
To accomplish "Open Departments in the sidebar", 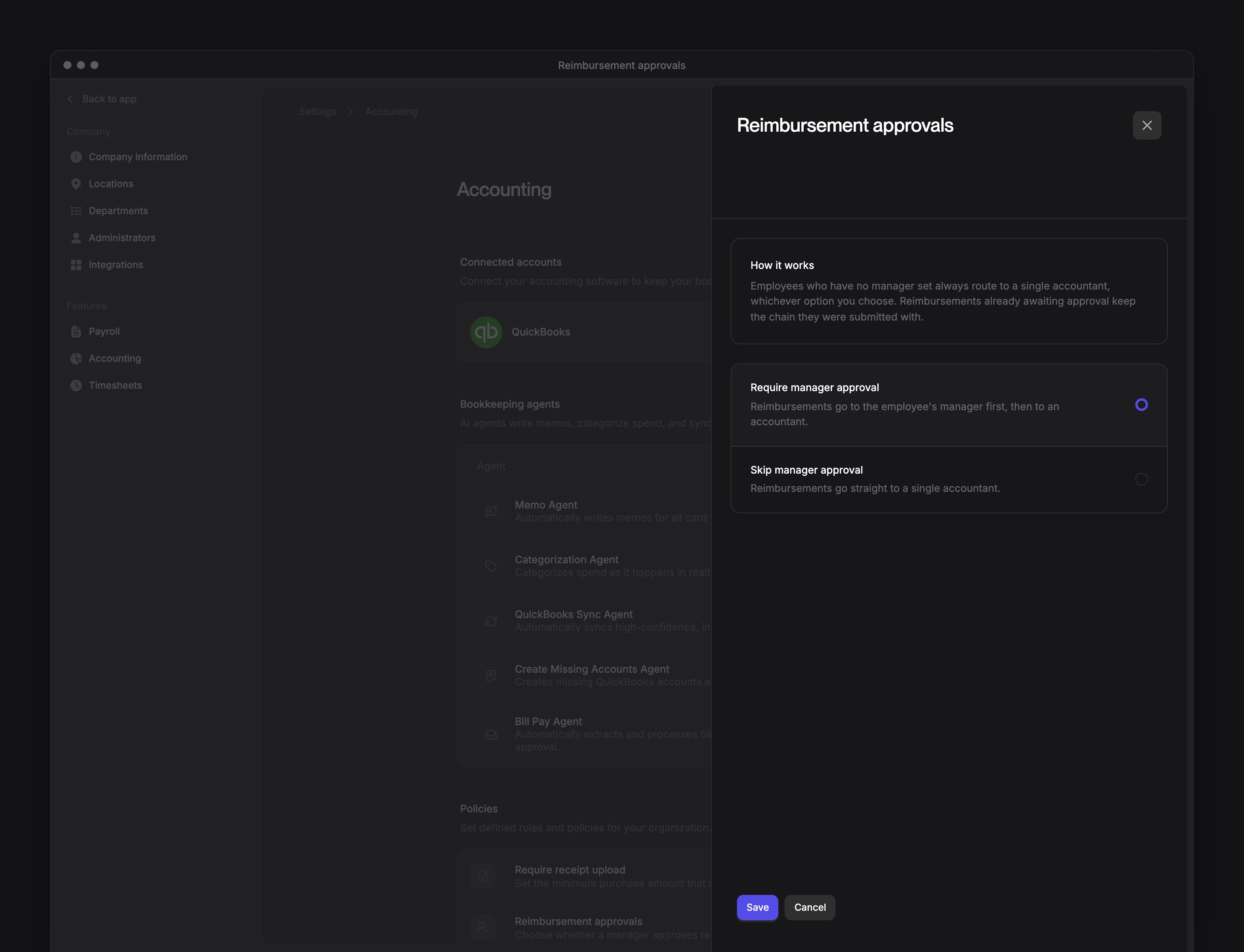I will coord(118,211).
